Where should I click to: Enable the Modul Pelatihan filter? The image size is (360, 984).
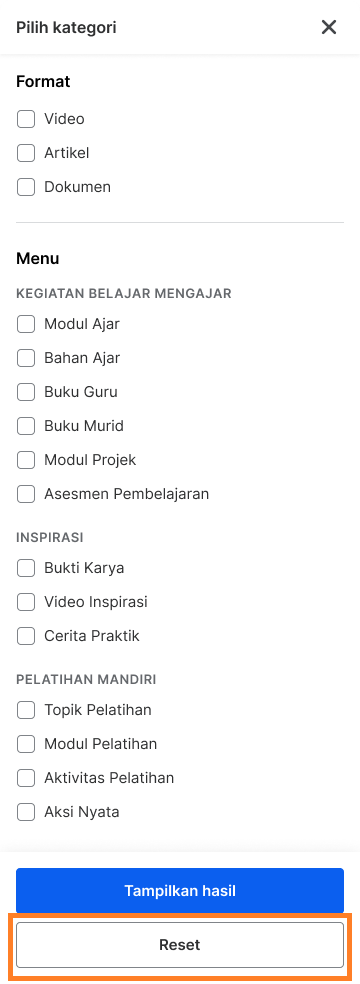coord(26,744)
